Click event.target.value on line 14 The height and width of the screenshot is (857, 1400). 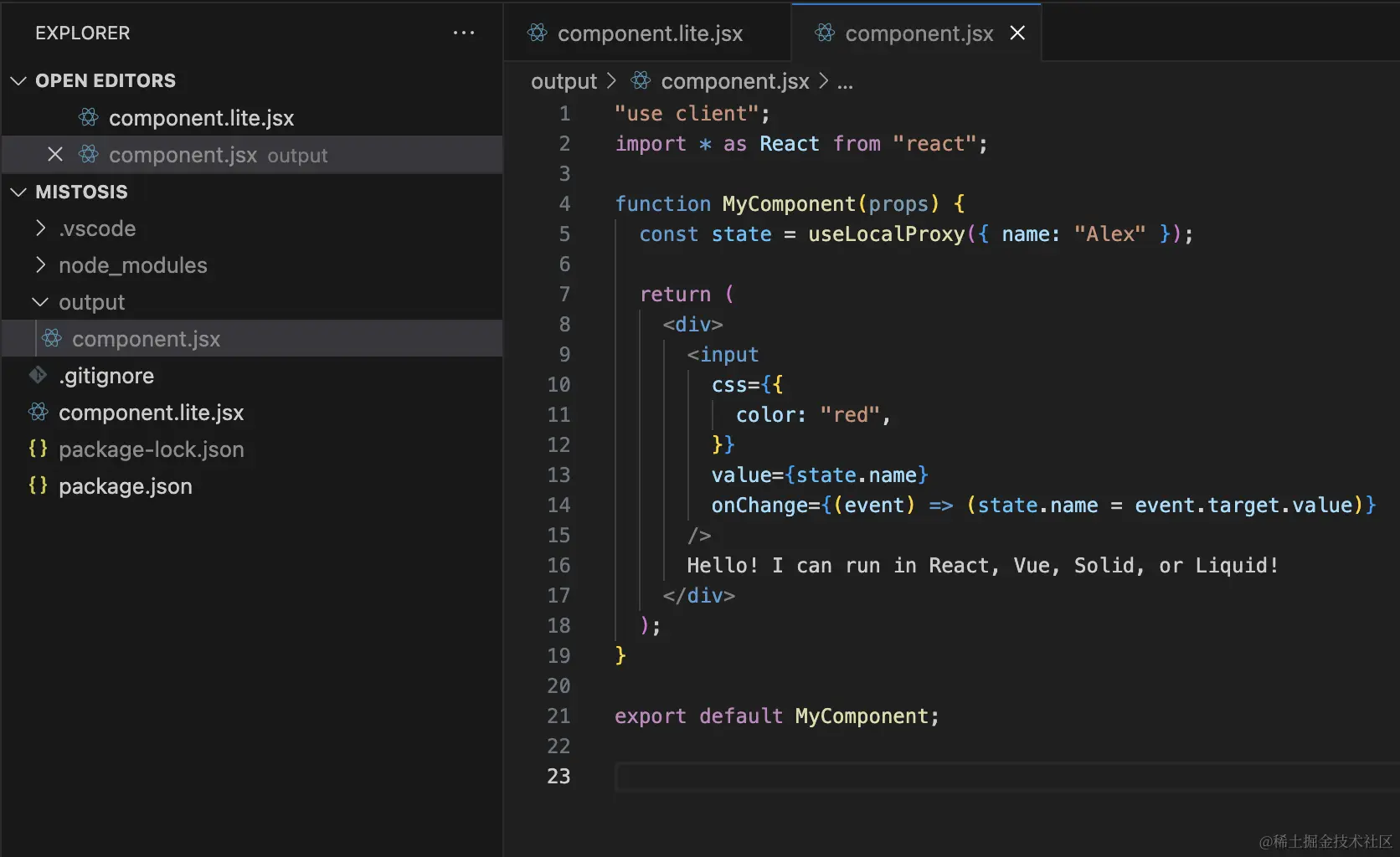tap(1243, 505)
